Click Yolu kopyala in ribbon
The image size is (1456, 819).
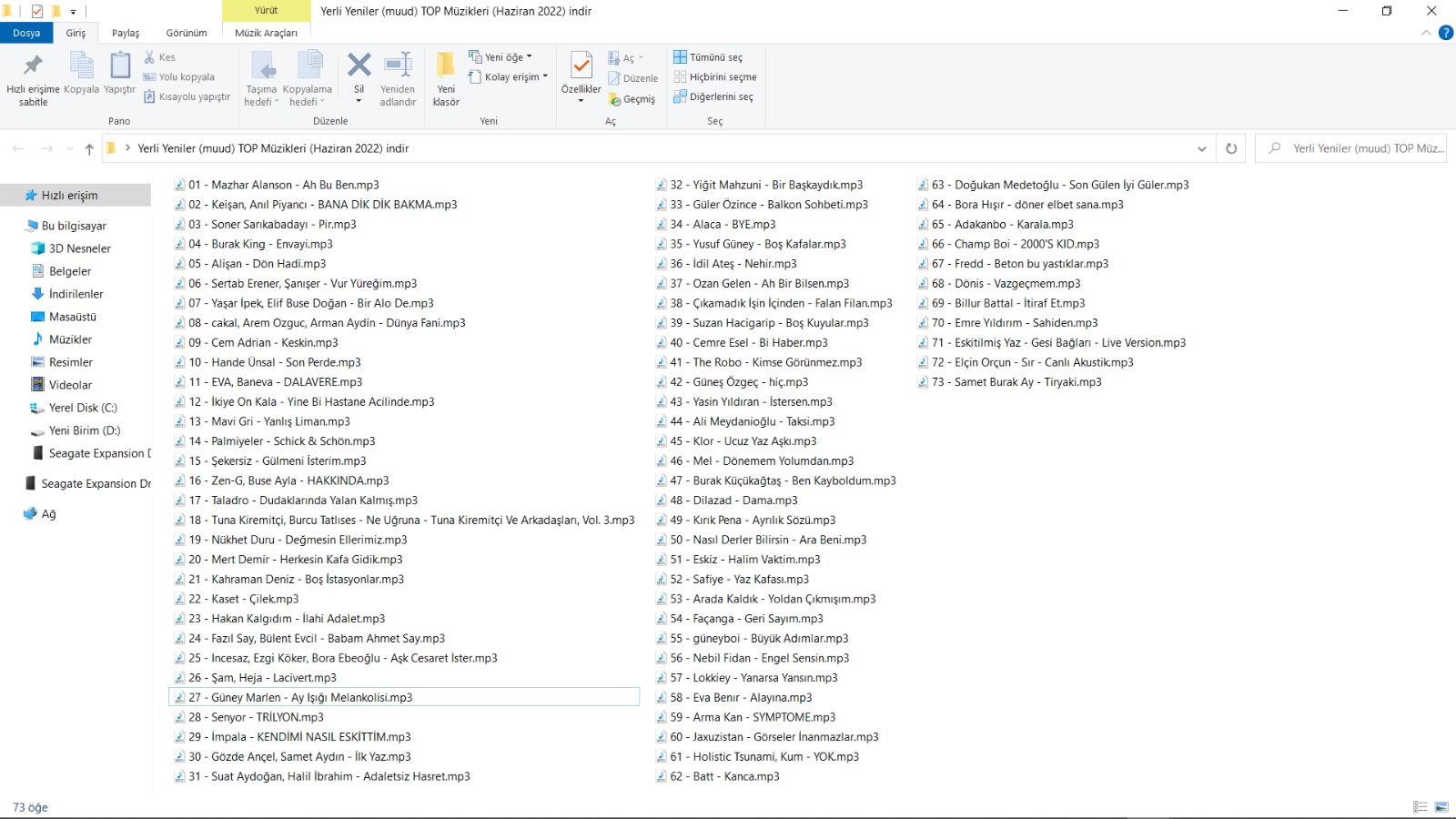click(x=179, y=77)
